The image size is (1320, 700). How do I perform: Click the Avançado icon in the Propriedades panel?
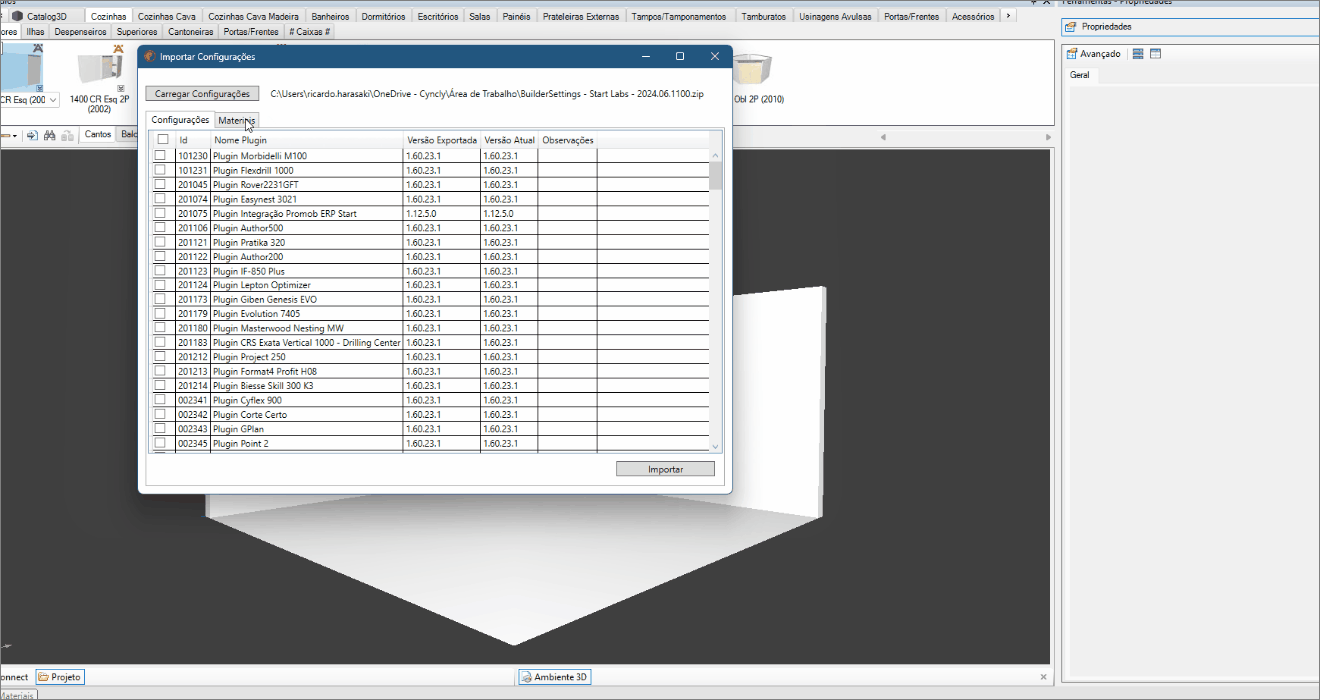pyautogui.click(x=1071, y=54)
